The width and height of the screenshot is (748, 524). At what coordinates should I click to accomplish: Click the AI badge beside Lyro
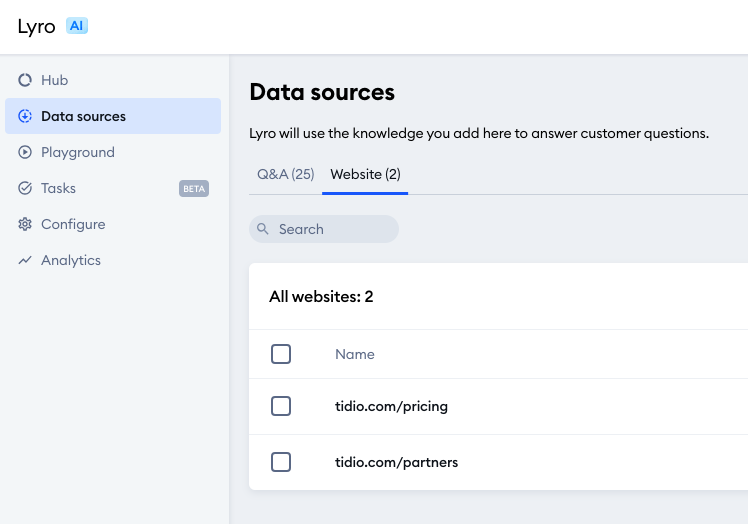[77, 26]
